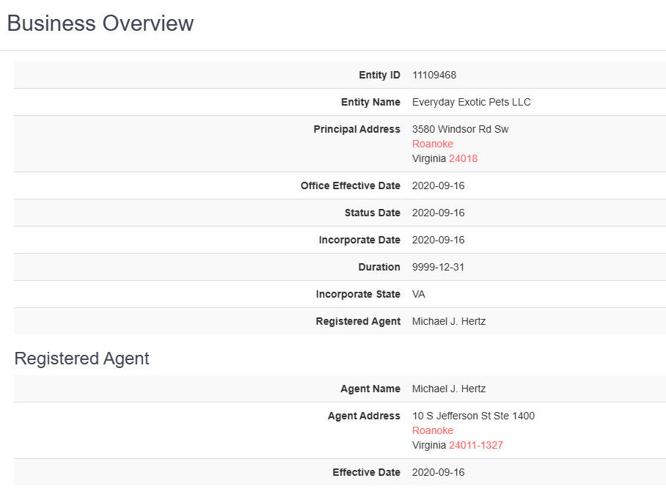This screenshot has width=666, height=500.
Task: Click Michael J. Hertz beside Registered Agent label
Action: coord(449,321)
